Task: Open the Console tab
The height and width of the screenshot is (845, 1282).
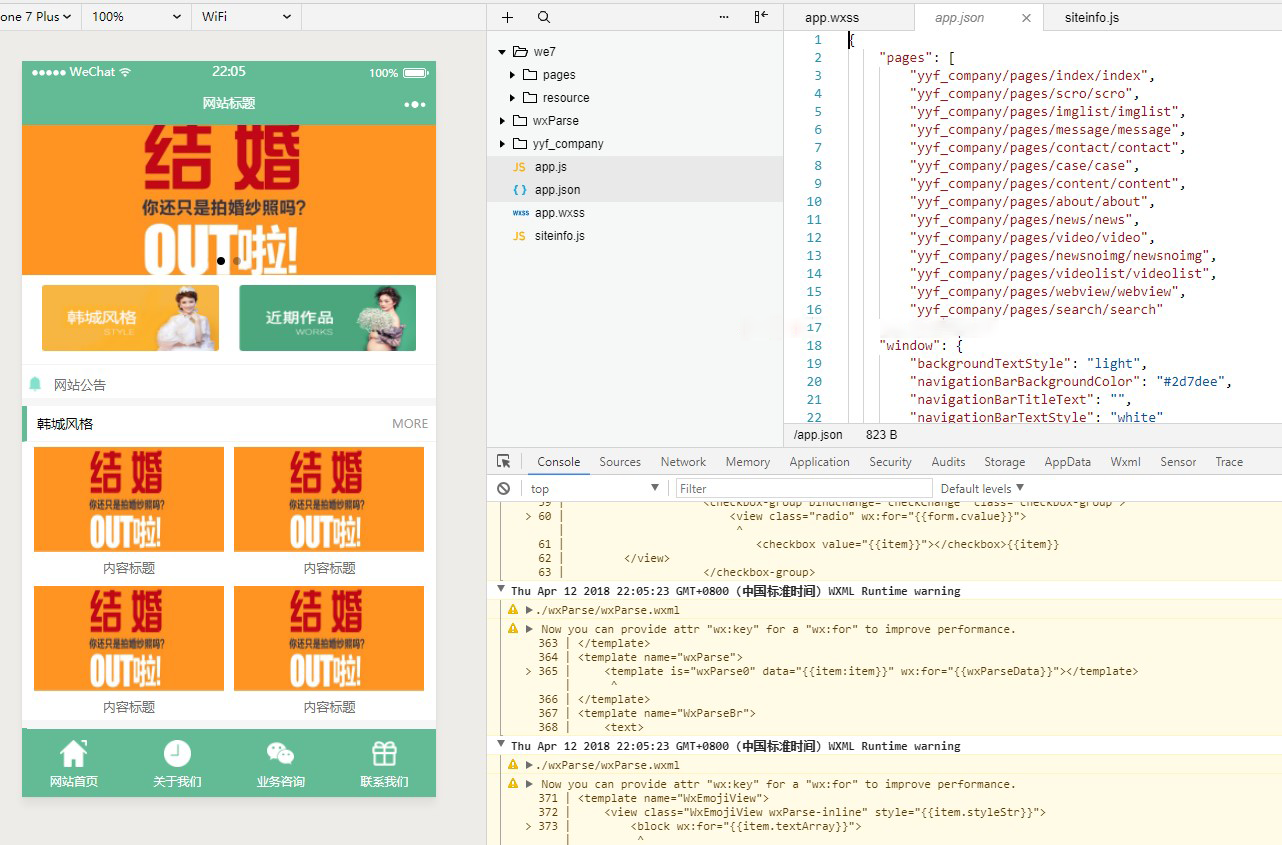Action: (x=558, y=462)
